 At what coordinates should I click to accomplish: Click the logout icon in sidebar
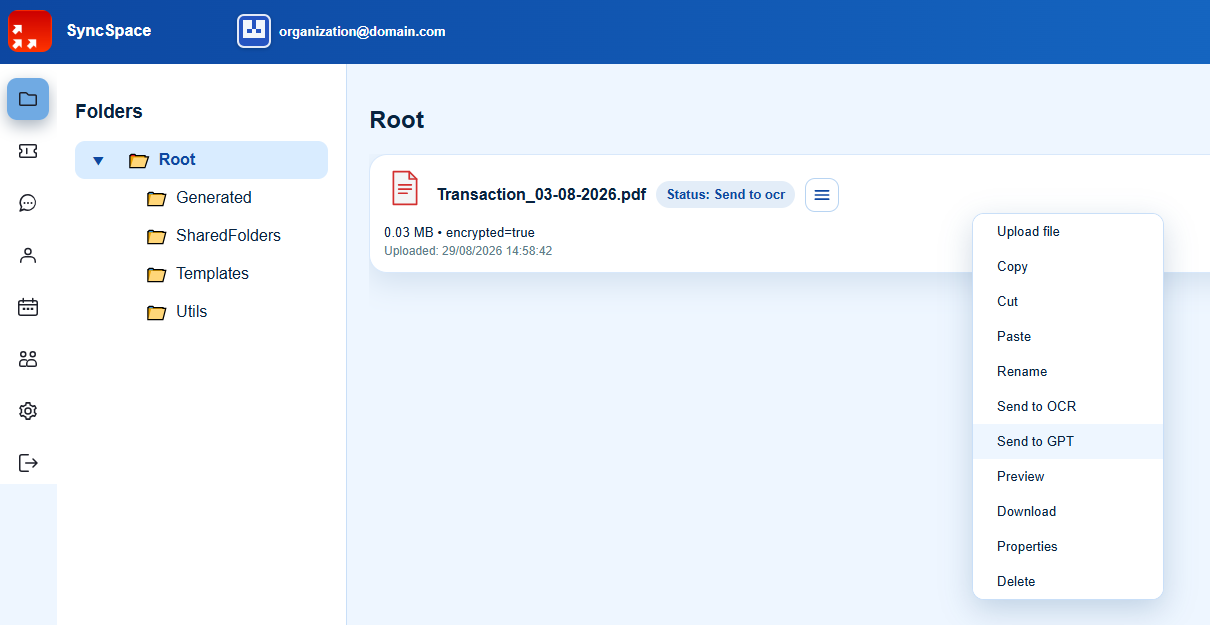pos(28,463)
